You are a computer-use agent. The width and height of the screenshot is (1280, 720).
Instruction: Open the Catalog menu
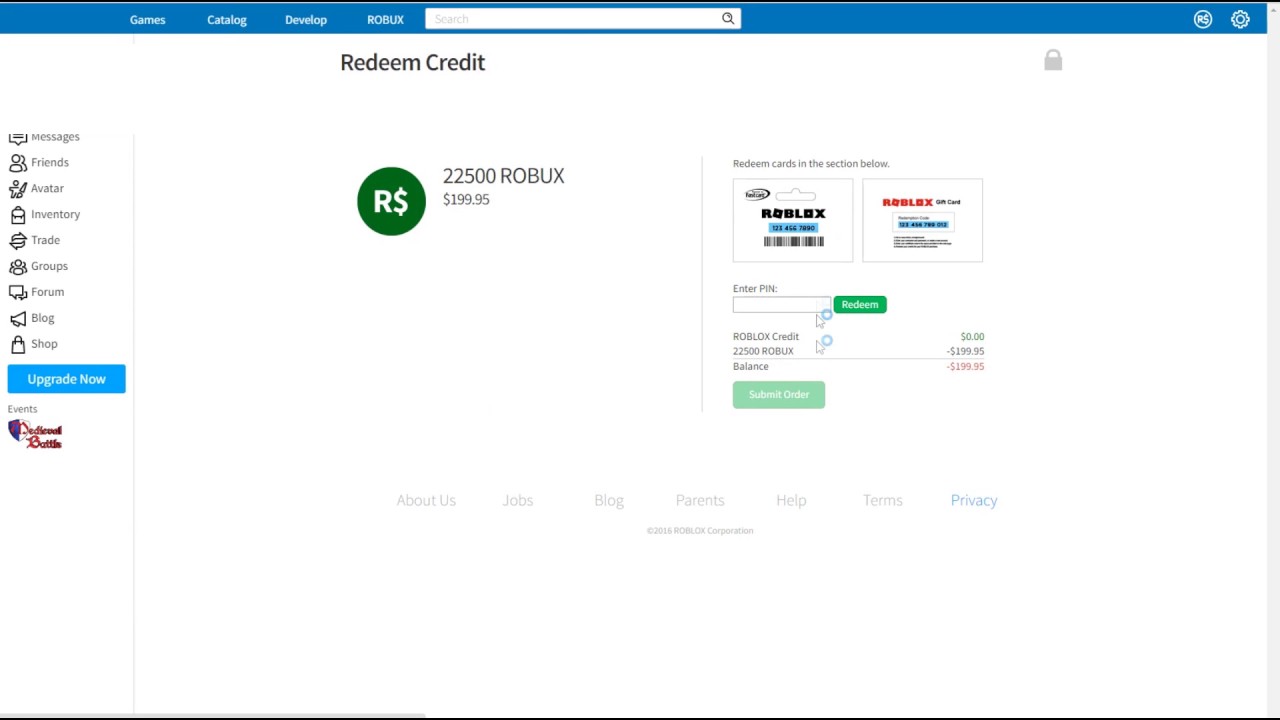tap(227, 19)
